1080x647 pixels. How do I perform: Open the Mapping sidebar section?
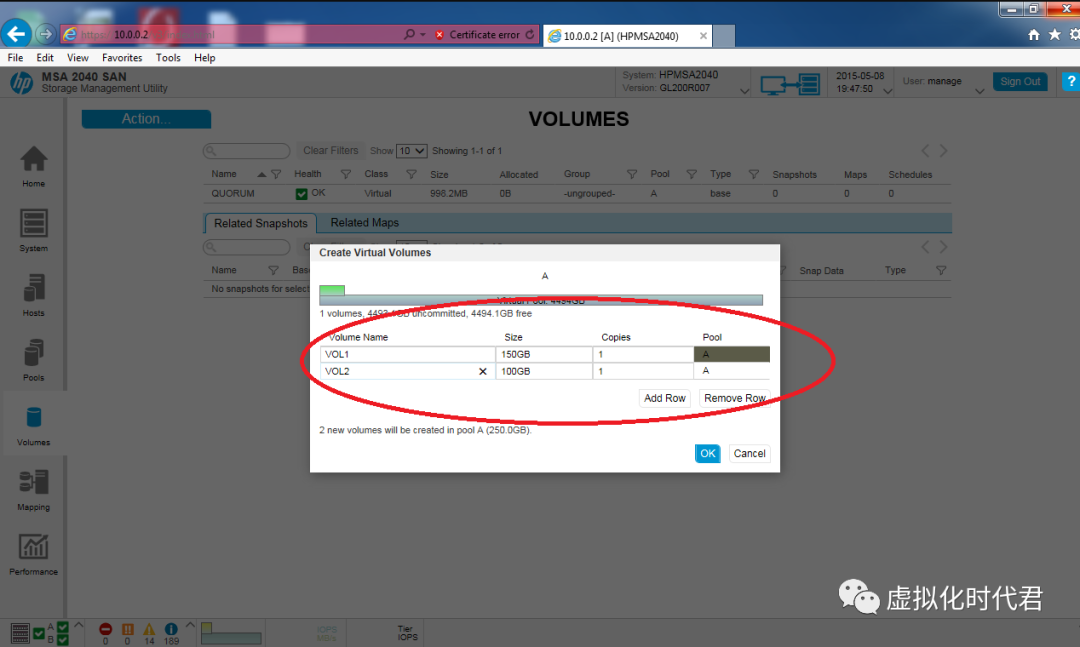coord(33,490)
